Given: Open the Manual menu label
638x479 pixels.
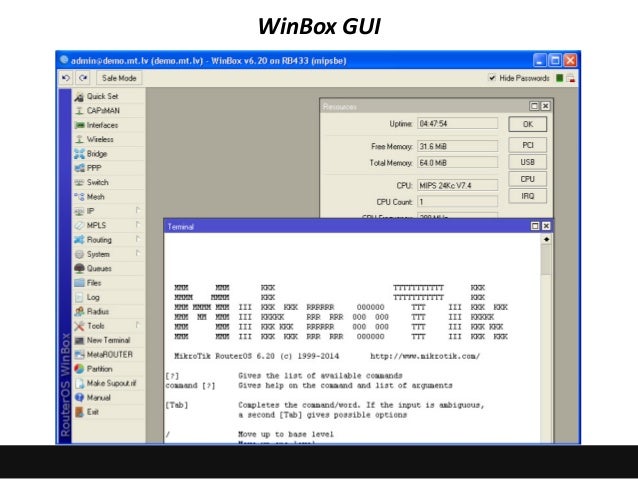Looking at the screenshot, I should pos(98,398).
